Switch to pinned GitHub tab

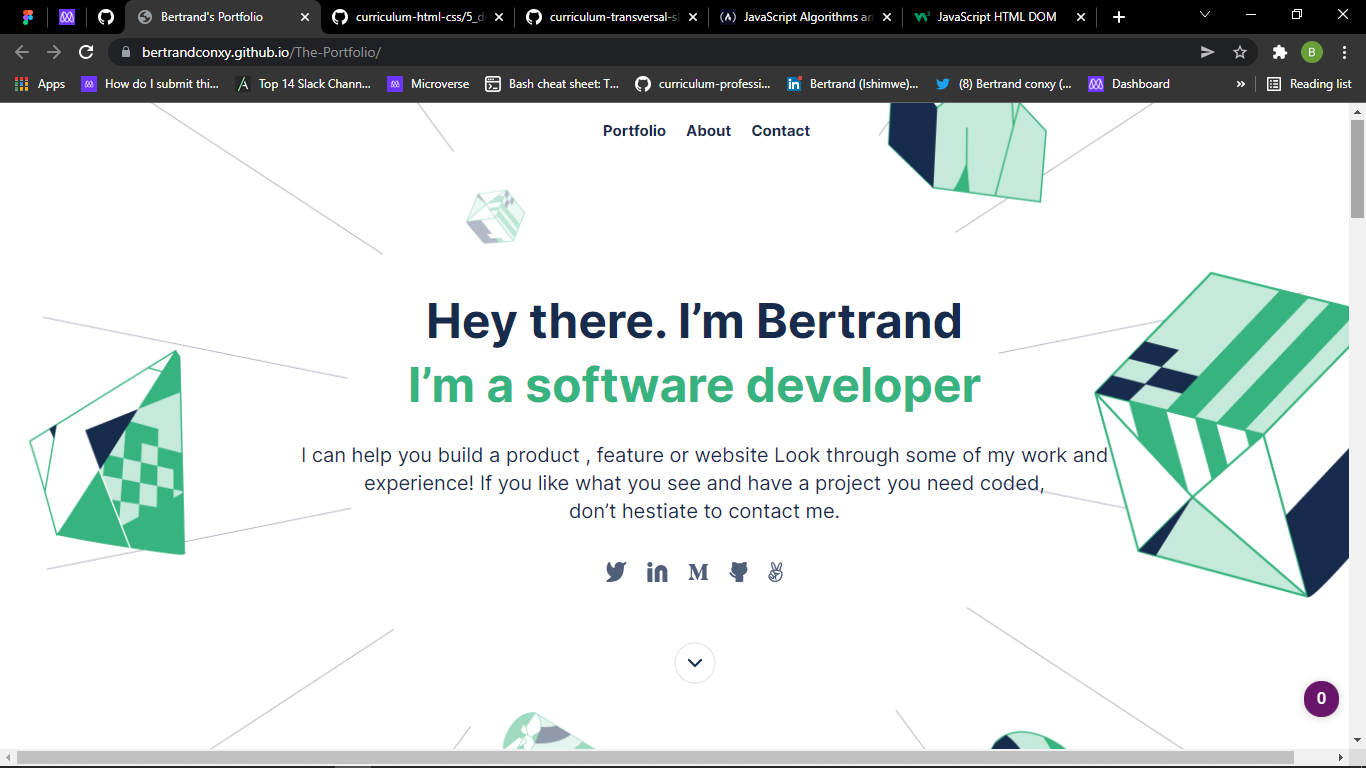[106, 17]
